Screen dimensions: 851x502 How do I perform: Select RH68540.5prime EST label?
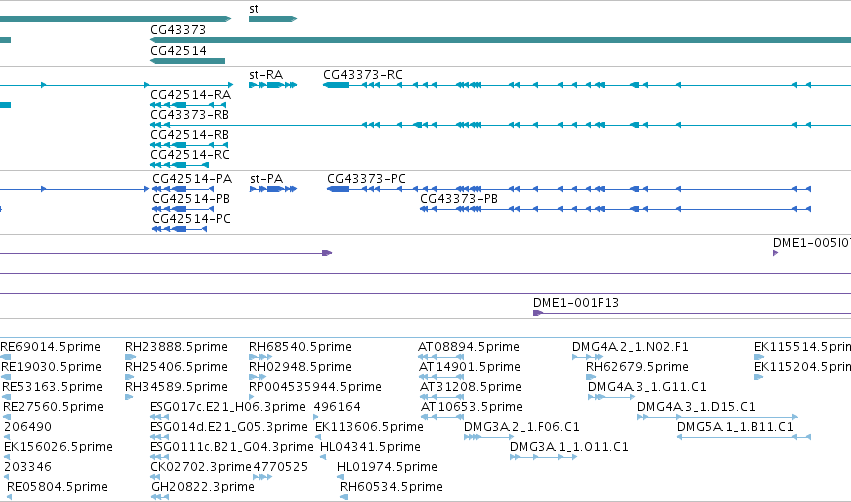[x=300, y=347]
